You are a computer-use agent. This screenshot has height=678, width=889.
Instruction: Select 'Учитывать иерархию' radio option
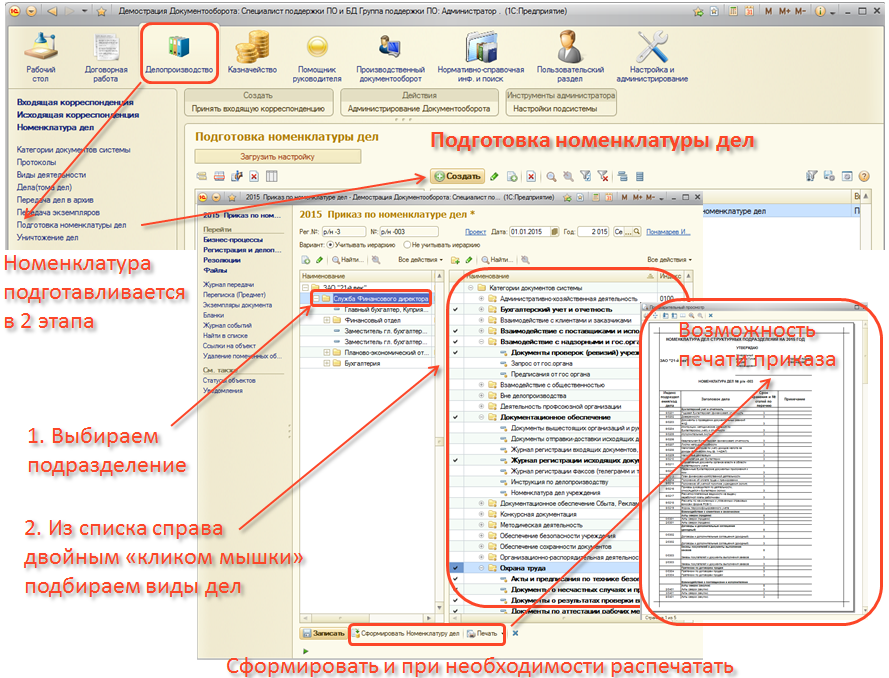tap(331, 244)
